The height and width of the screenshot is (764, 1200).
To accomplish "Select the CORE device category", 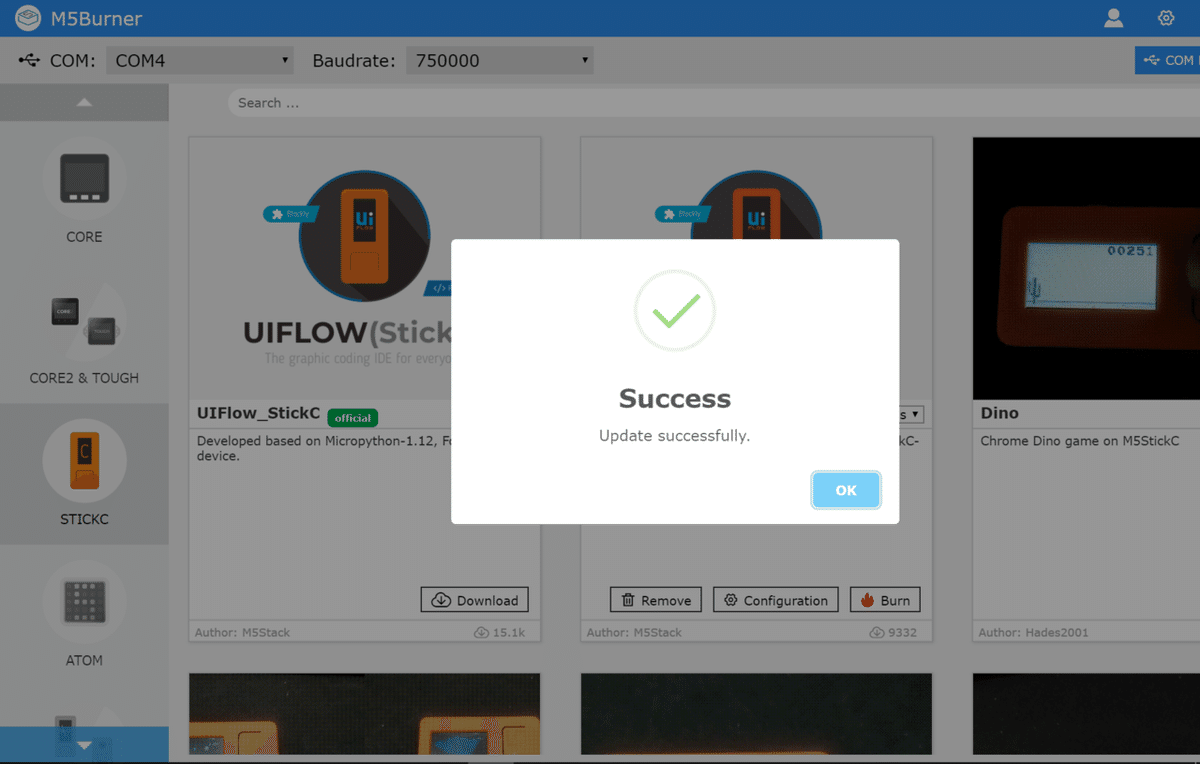I will tap(84, 192).
